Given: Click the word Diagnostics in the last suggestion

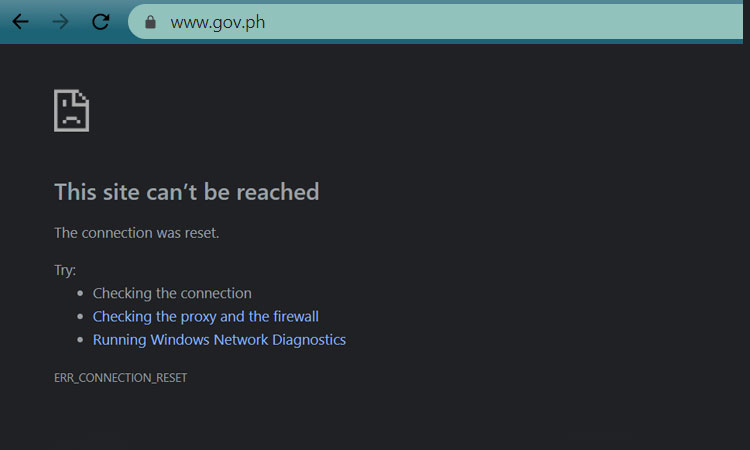Looking at the screenshot, I should [308, 339].
